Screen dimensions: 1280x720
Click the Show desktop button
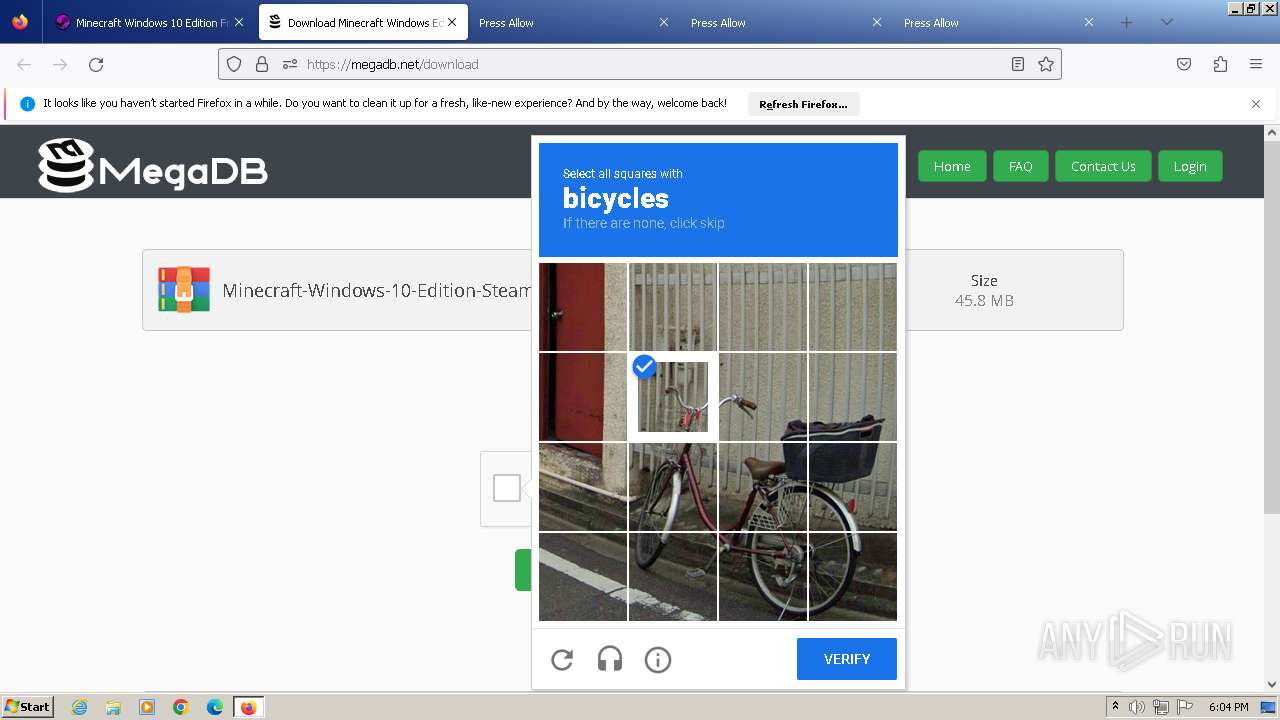pyautogui.click(x=1268, y=707)
